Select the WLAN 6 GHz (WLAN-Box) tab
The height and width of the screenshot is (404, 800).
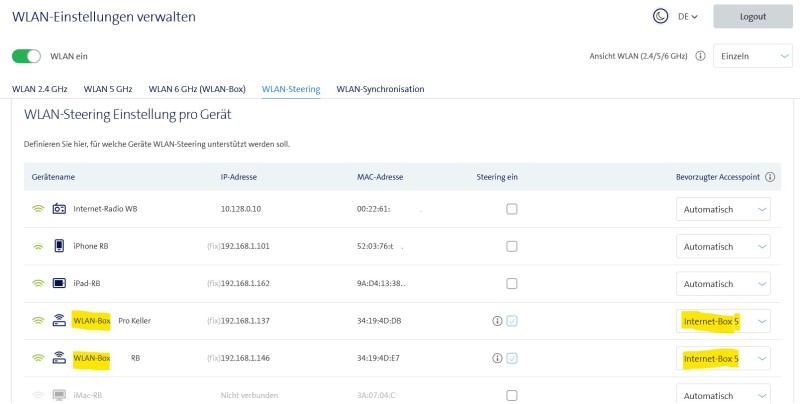coord(197,89)
